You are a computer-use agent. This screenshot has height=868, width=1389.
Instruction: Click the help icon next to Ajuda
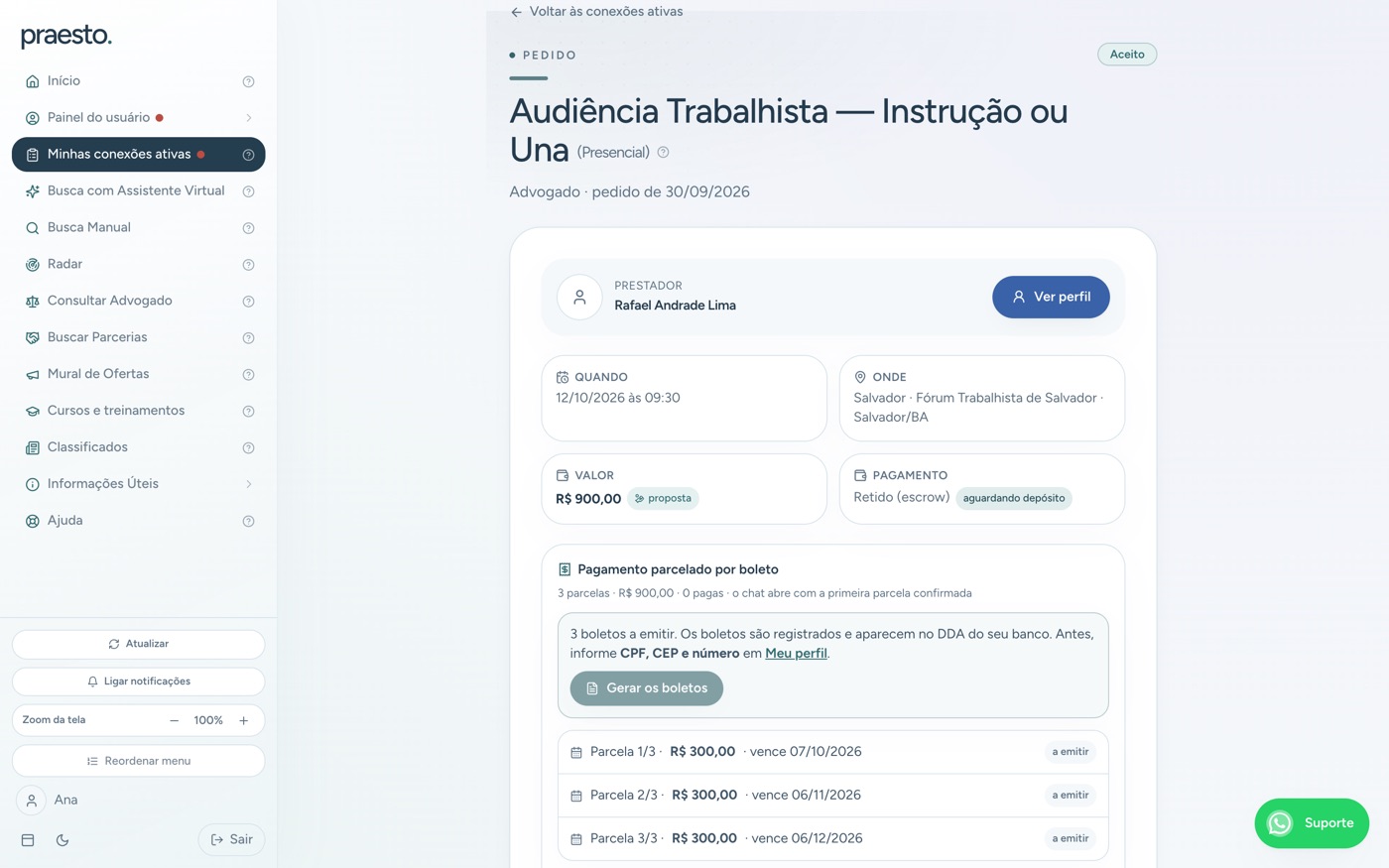point(248,522)
